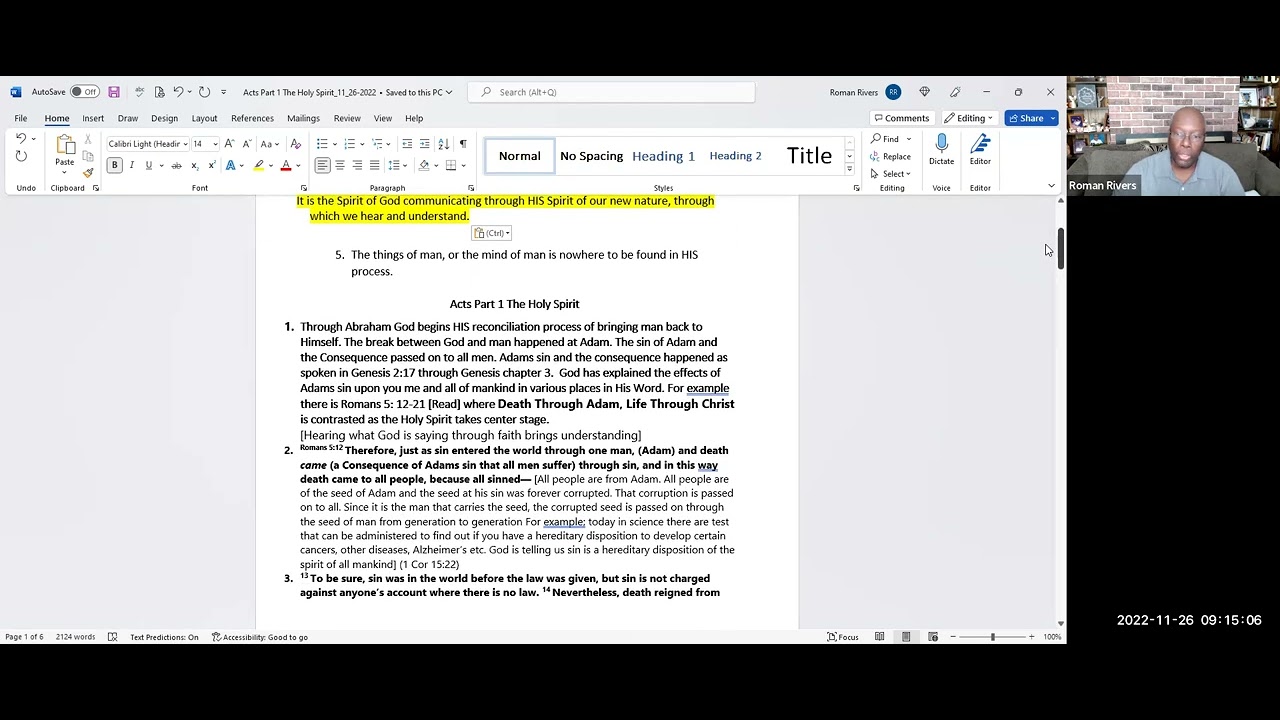Click the Center alignment icon
1280x720 pixels.
point(340,165)
